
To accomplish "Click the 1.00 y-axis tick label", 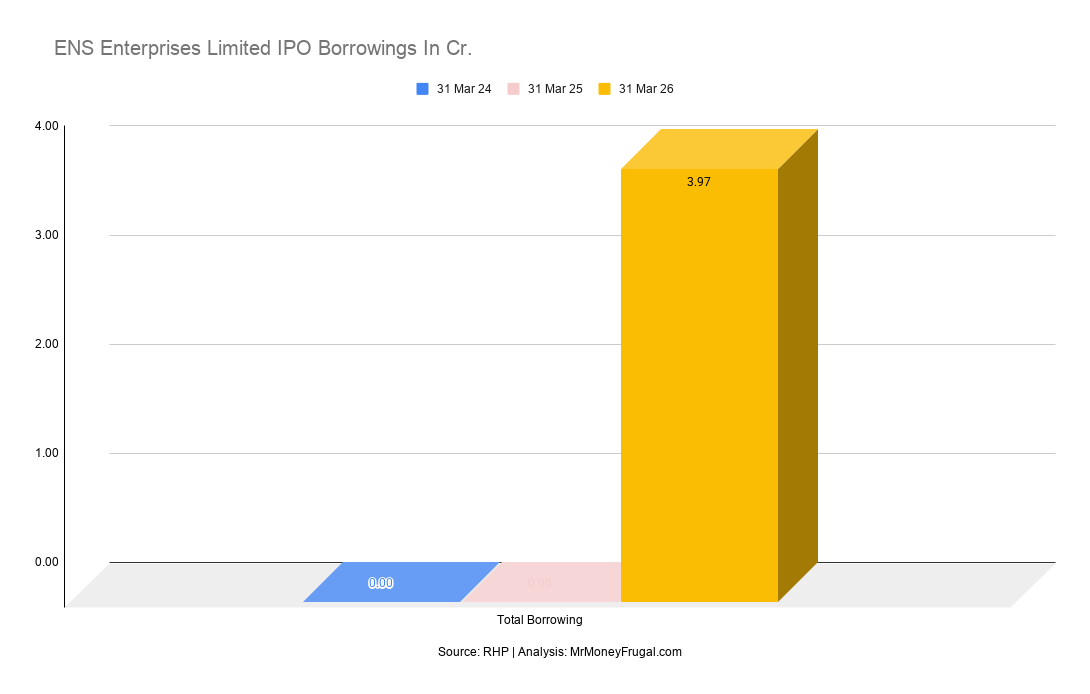I will [47, 453].
